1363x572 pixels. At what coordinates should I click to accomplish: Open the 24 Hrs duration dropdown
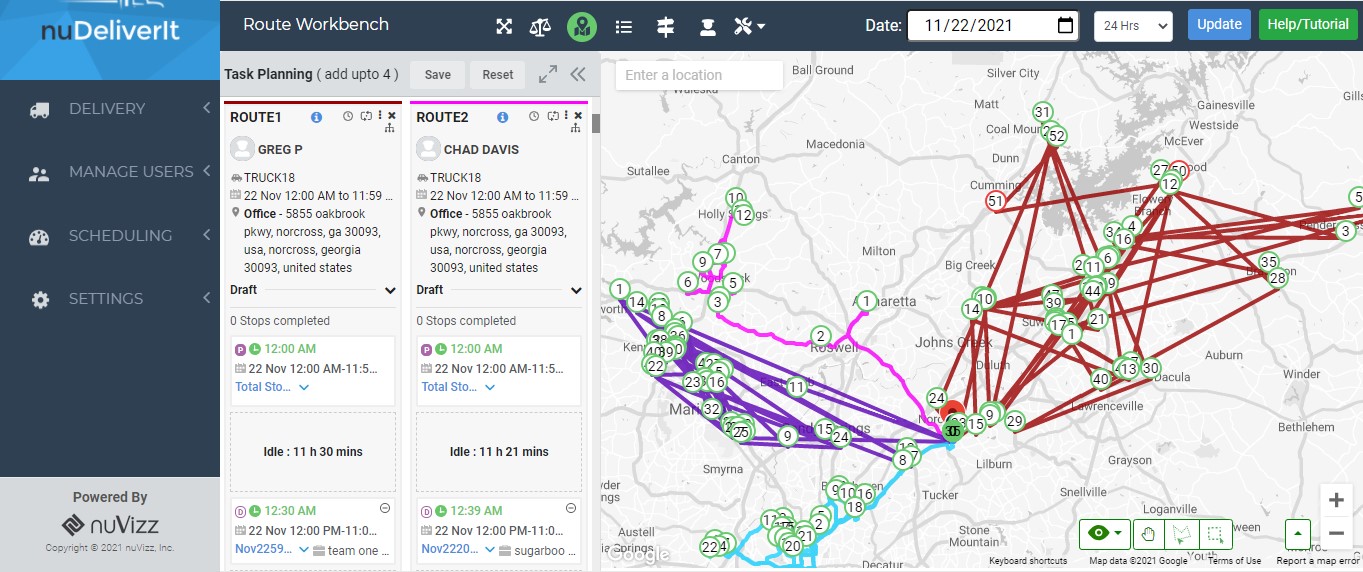(x=1133, y=26)
